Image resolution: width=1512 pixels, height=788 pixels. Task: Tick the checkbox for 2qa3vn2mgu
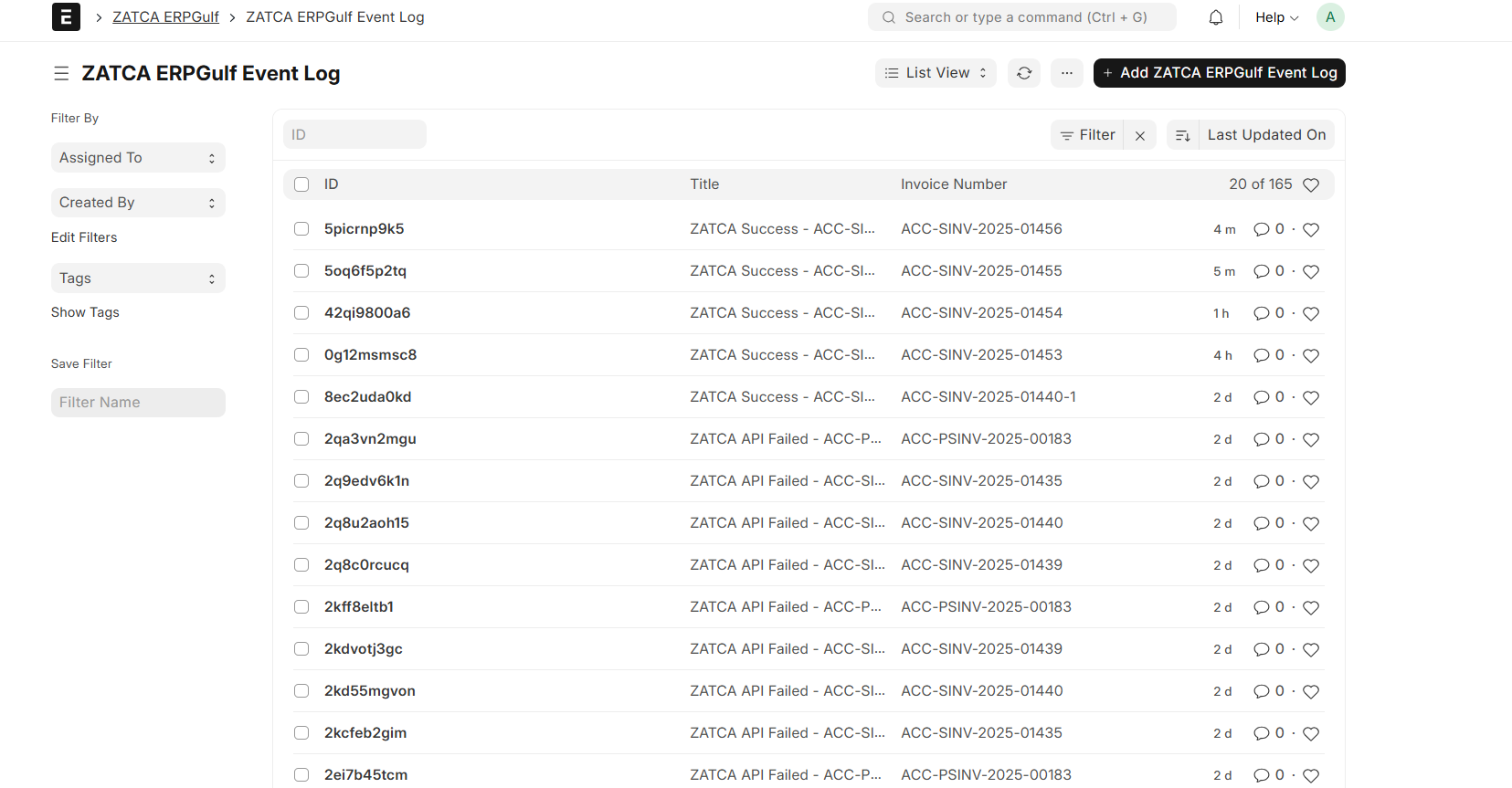(x=301, y=439)
